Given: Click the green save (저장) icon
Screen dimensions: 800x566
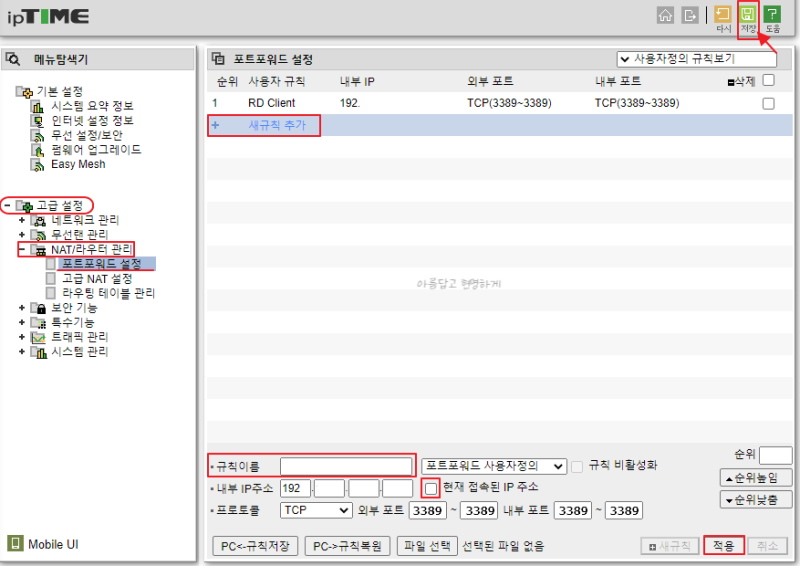Looking at the screenshot, I should click(748, 14).
